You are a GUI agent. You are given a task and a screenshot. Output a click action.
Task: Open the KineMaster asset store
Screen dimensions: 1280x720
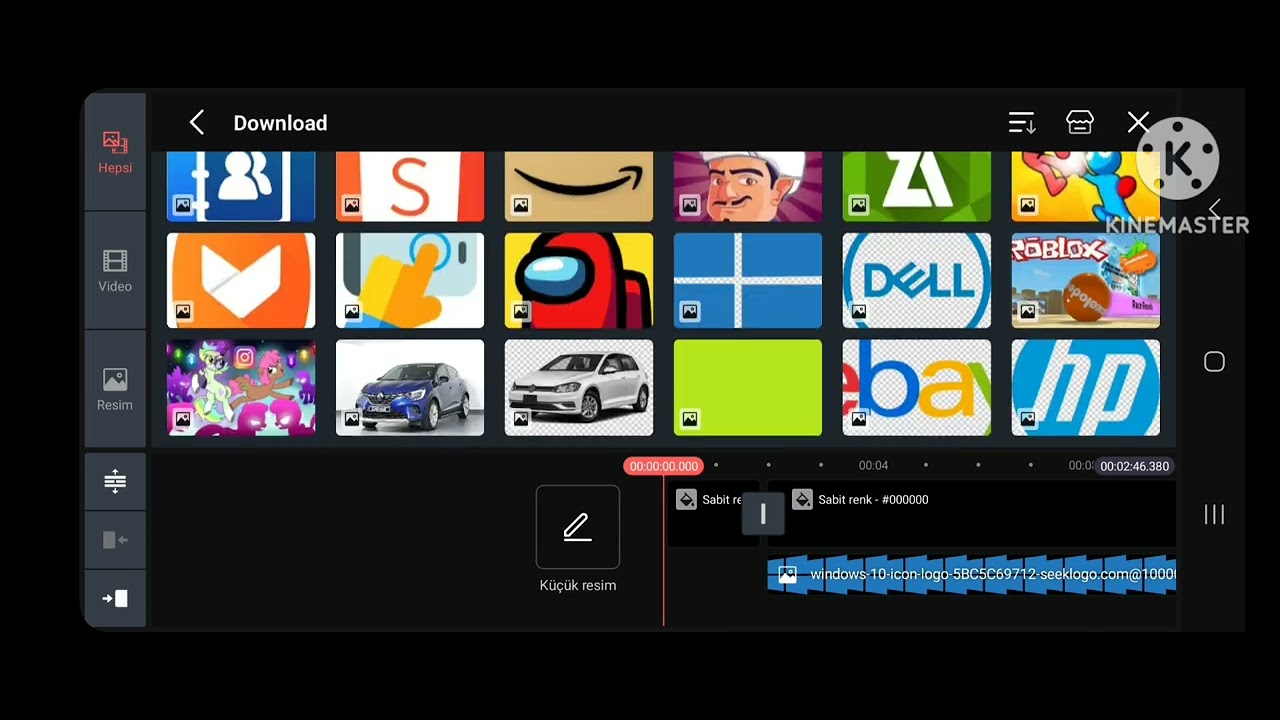point(1080,122)
